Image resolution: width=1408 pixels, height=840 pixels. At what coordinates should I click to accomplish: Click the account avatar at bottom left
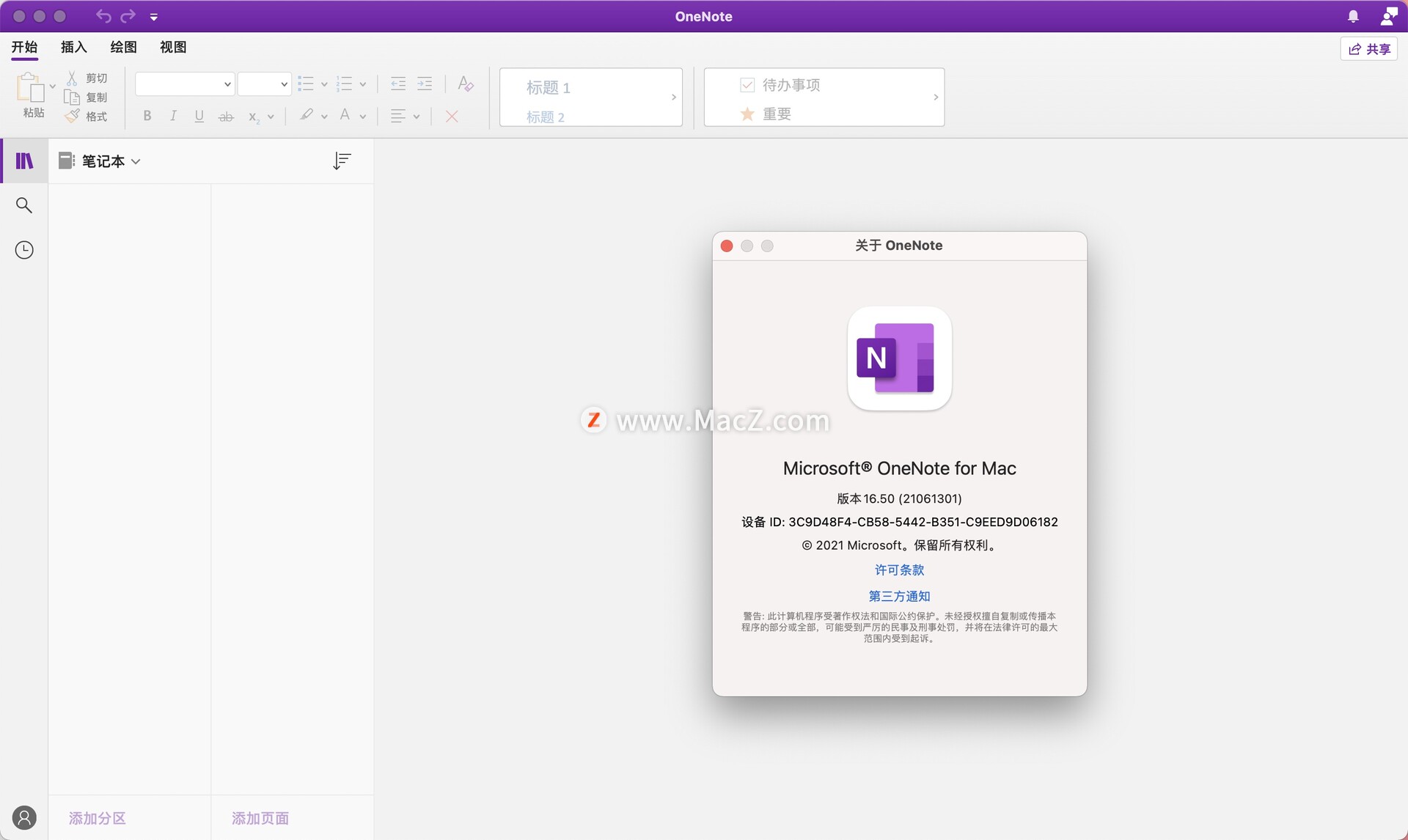[24, 818]
